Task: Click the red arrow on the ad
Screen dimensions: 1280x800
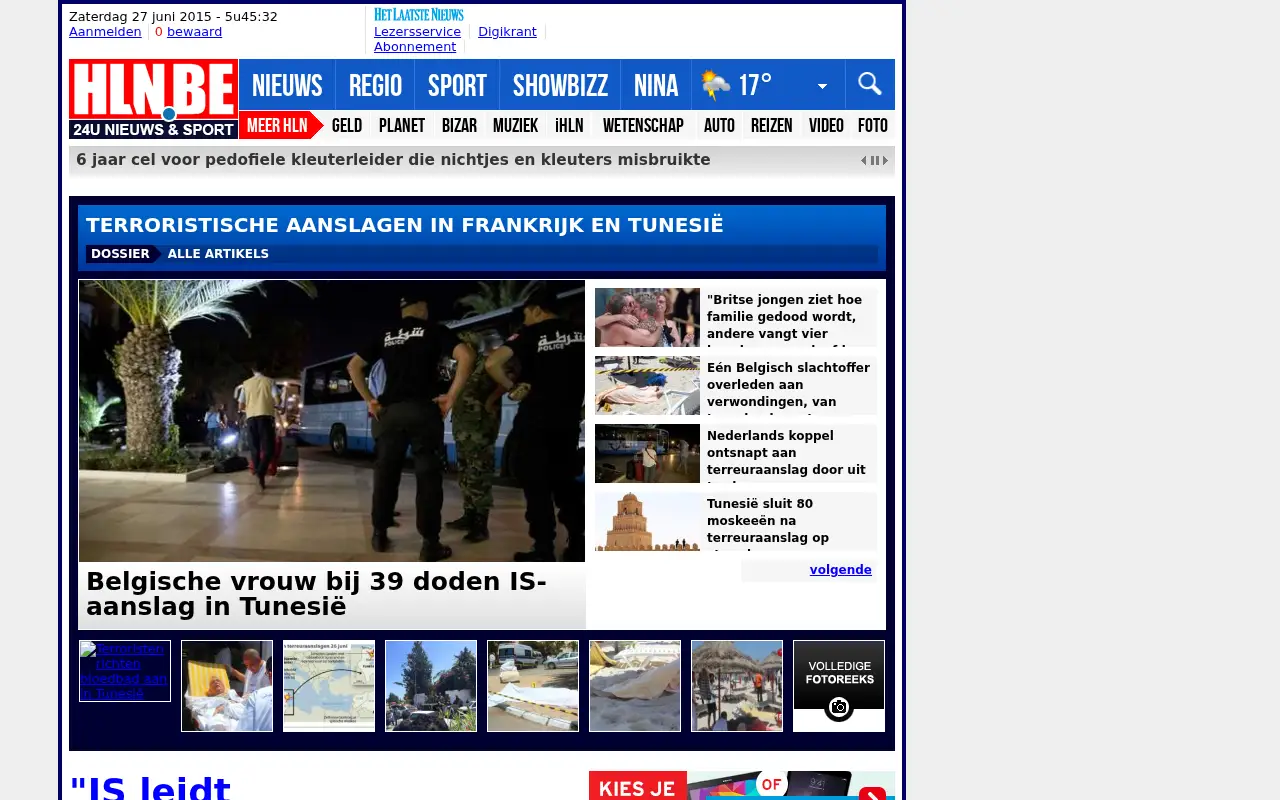Action: [x=872, y=795]
